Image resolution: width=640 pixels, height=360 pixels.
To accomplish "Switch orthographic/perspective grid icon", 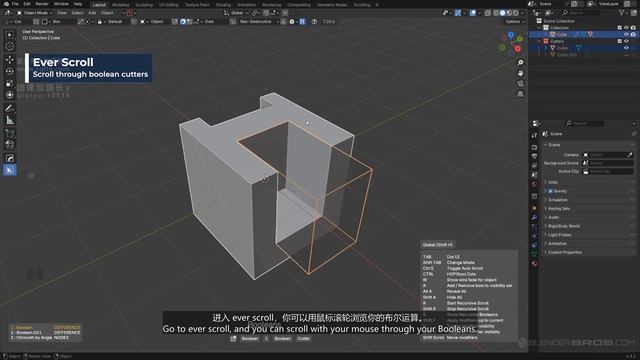I will pos(520,94).
